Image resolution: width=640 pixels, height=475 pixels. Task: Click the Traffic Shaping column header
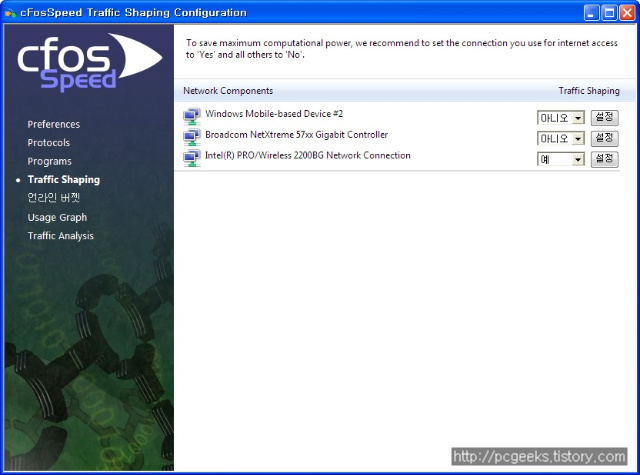(x=589, y=91)
